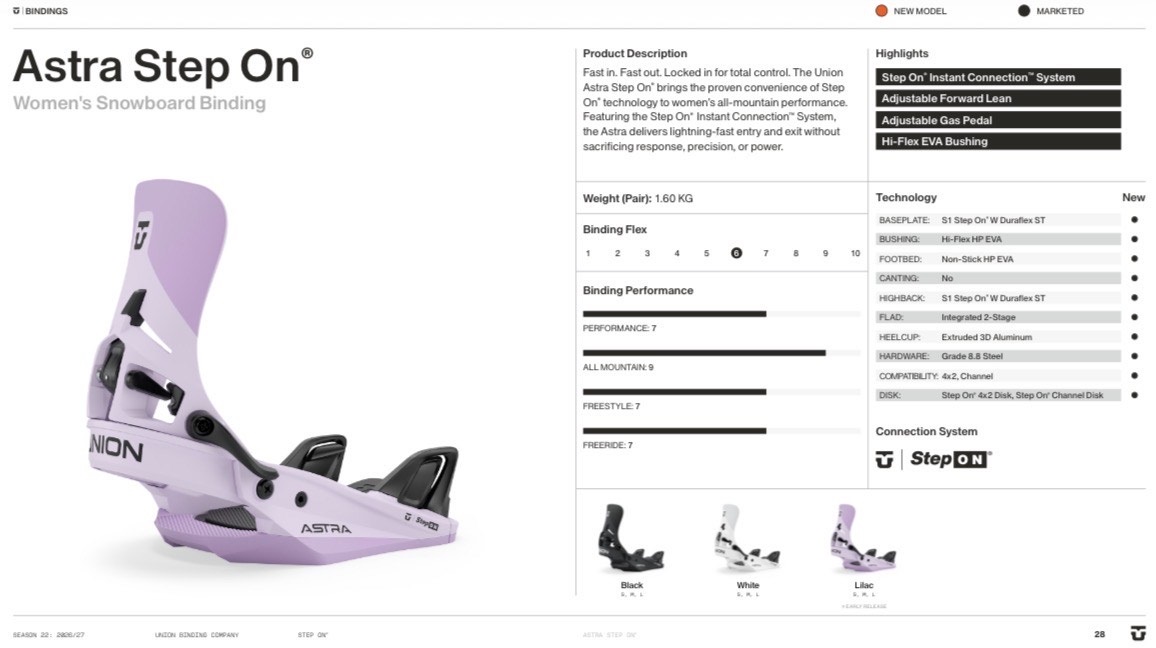
Task: Click the New dot for Disk row
Action: tap(1134, 395)
